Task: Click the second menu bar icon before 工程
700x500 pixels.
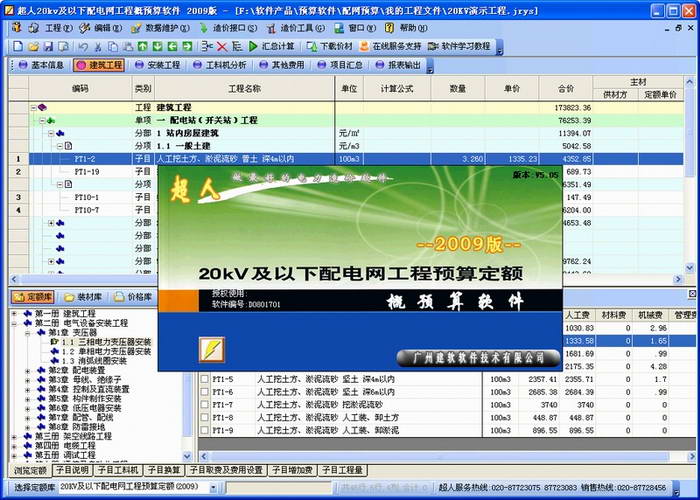Action: point(33,28)
